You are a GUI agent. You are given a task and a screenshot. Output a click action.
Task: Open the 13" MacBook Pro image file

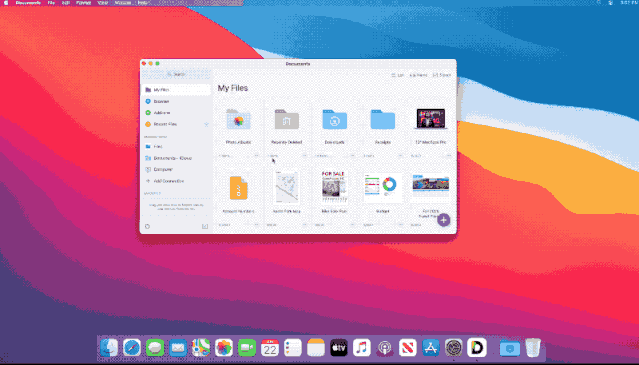(431, 119)
